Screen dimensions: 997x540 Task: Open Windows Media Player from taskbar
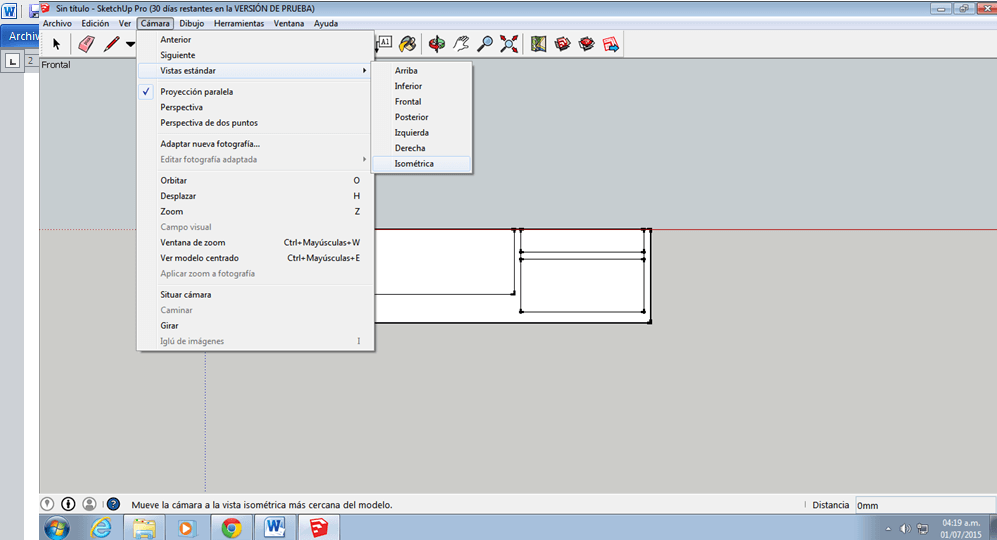coord(187,528)
